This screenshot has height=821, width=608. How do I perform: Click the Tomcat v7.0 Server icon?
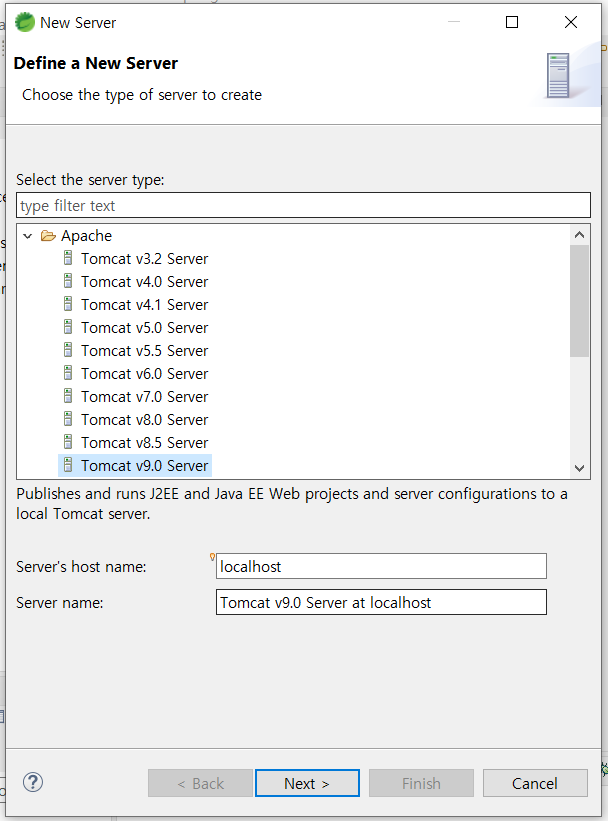click(68, 396)
